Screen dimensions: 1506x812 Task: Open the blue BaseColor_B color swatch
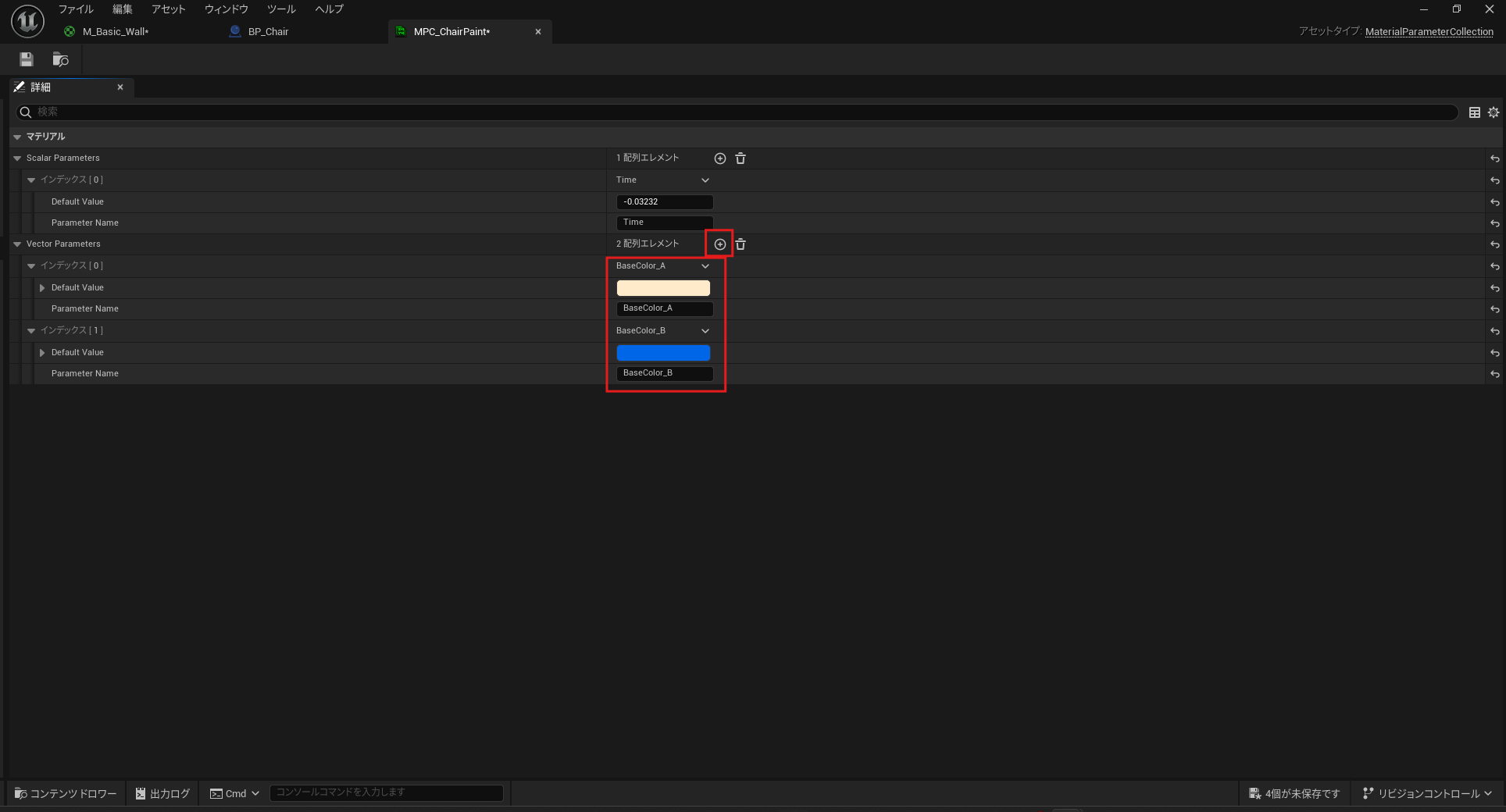pyautogui.click(x=663, y=353)
